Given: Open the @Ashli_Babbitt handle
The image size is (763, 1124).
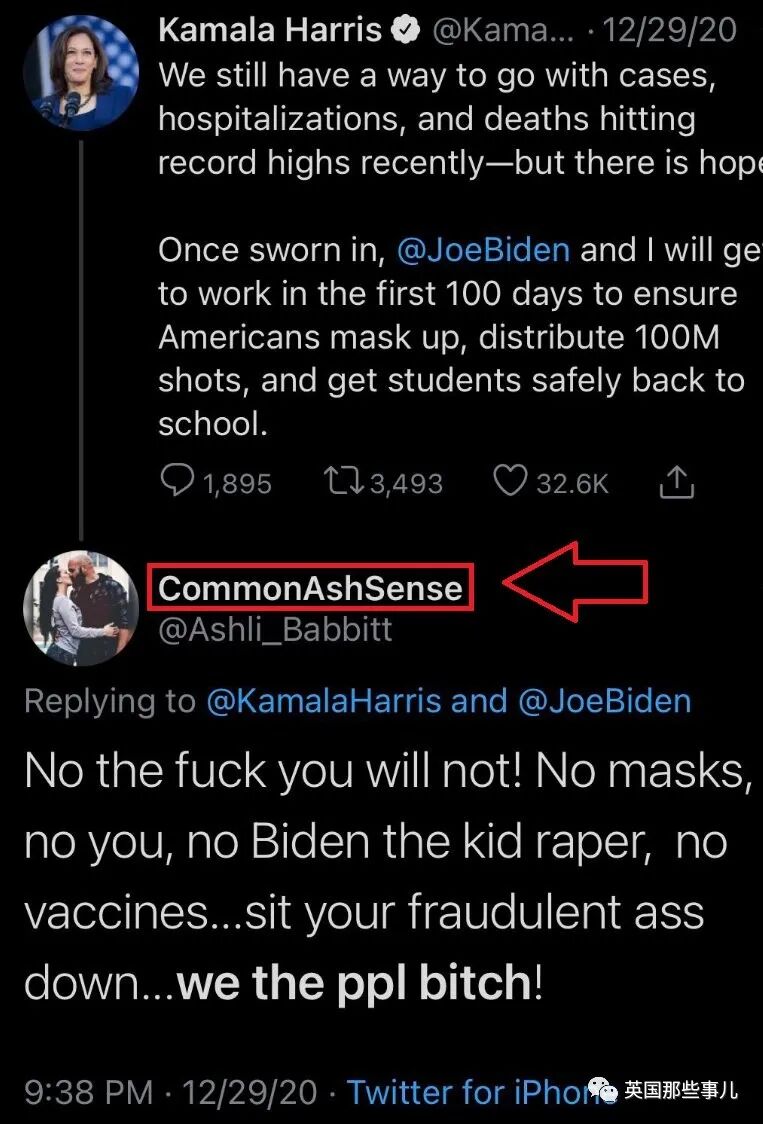Looking at the screenshot, I should 274,630.
